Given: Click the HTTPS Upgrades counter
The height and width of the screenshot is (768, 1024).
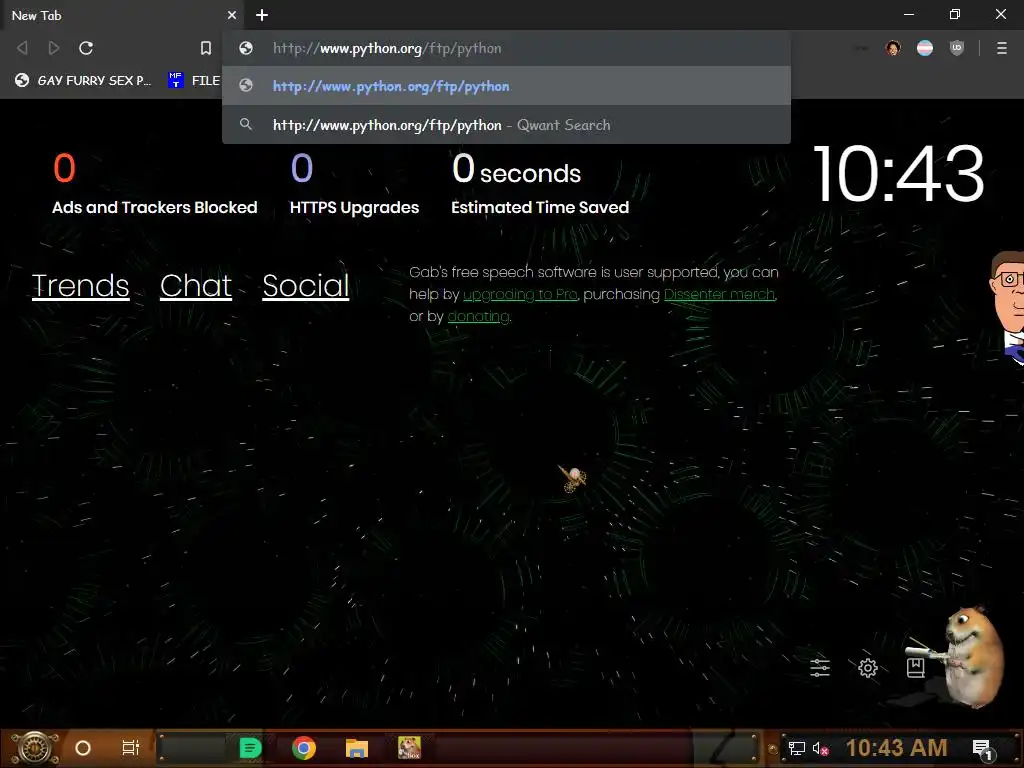Looking at the screenshot, I should 355,184.
